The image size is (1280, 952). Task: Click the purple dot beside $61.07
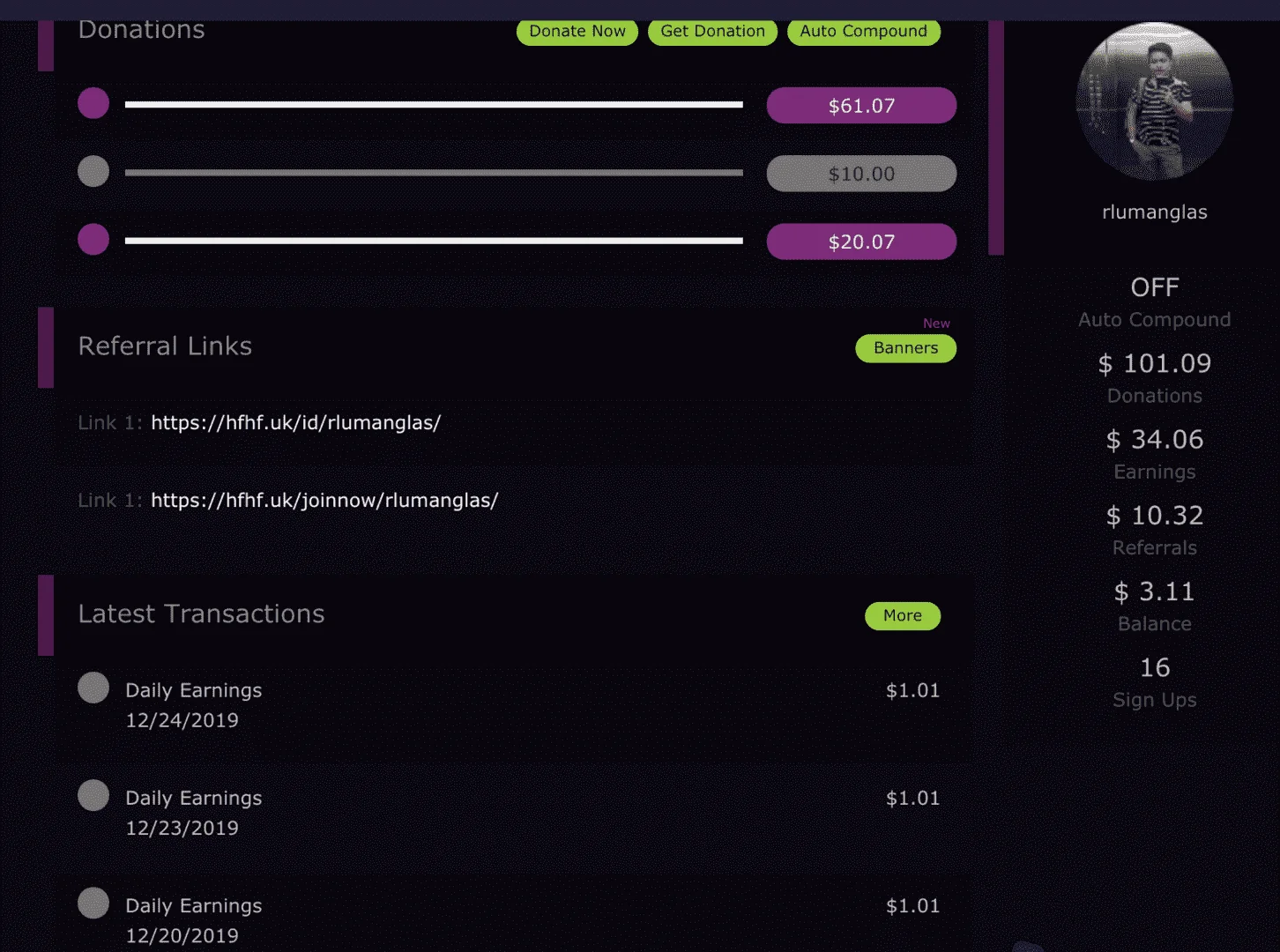[93, 103]
